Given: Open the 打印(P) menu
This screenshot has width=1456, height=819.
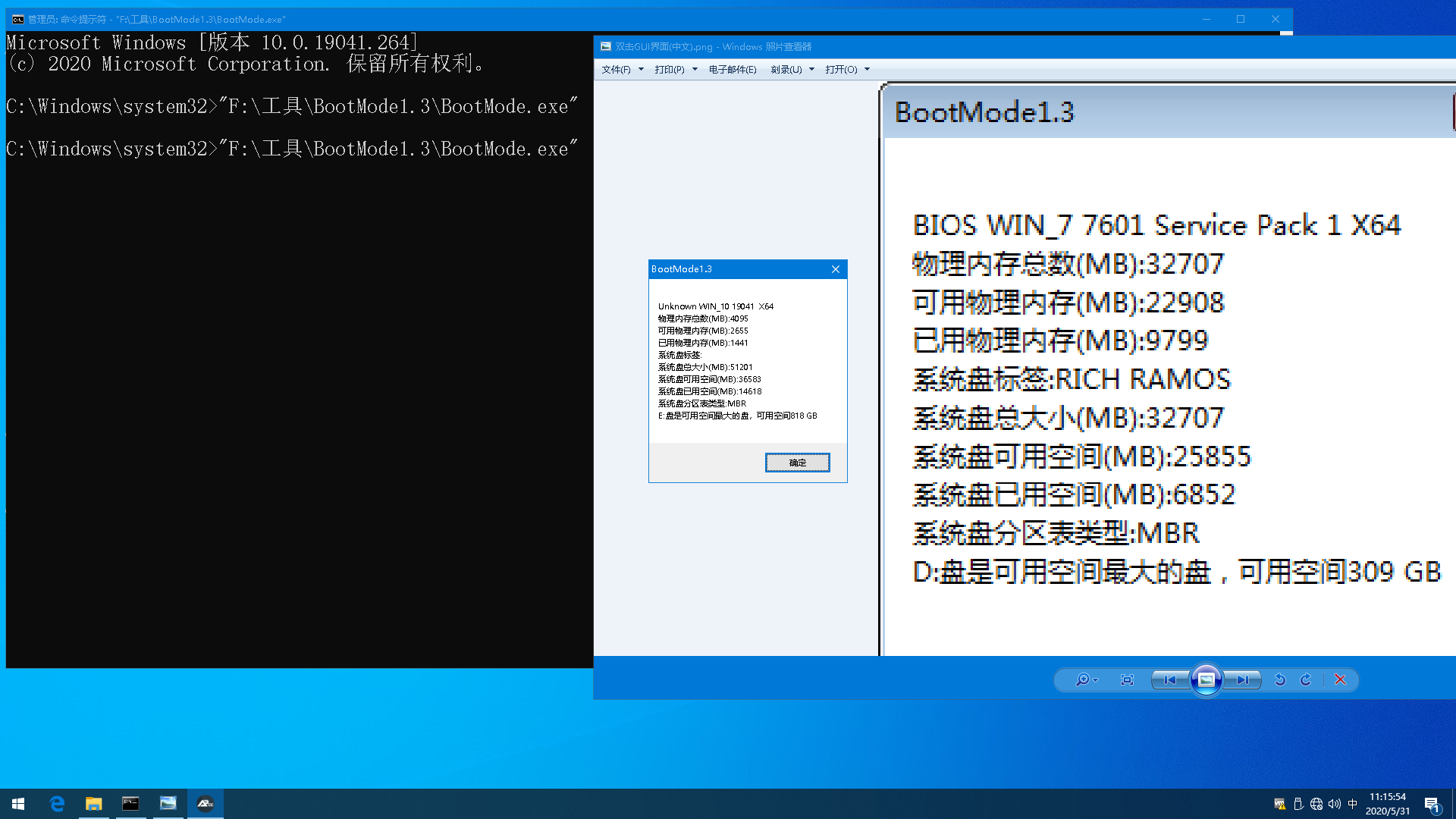Looking at the screenshot, I should 669,70.
